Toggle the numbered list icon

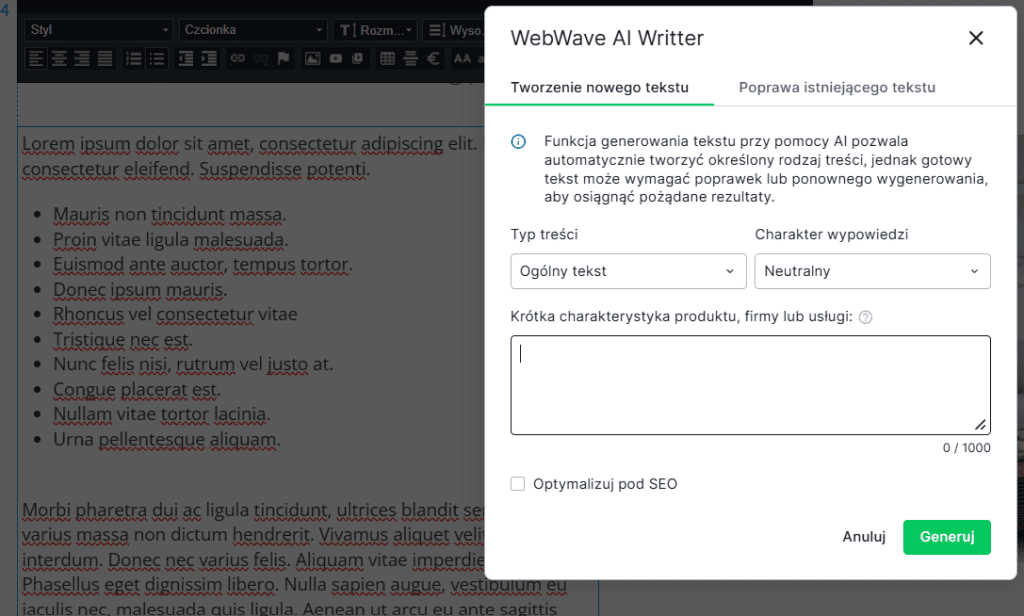135,58
